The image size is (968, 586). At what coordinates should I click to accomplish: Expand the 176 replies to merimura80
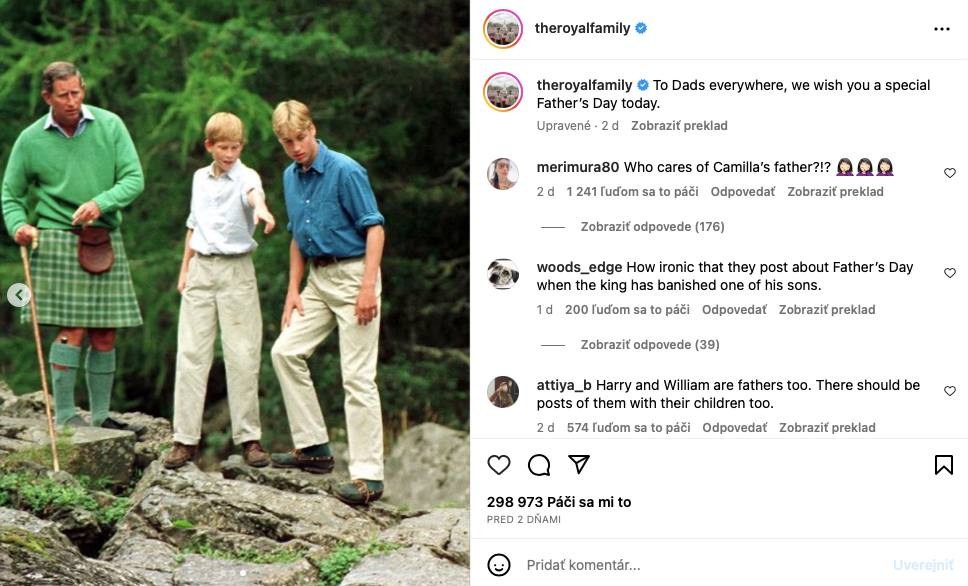(x=652, y=227)
